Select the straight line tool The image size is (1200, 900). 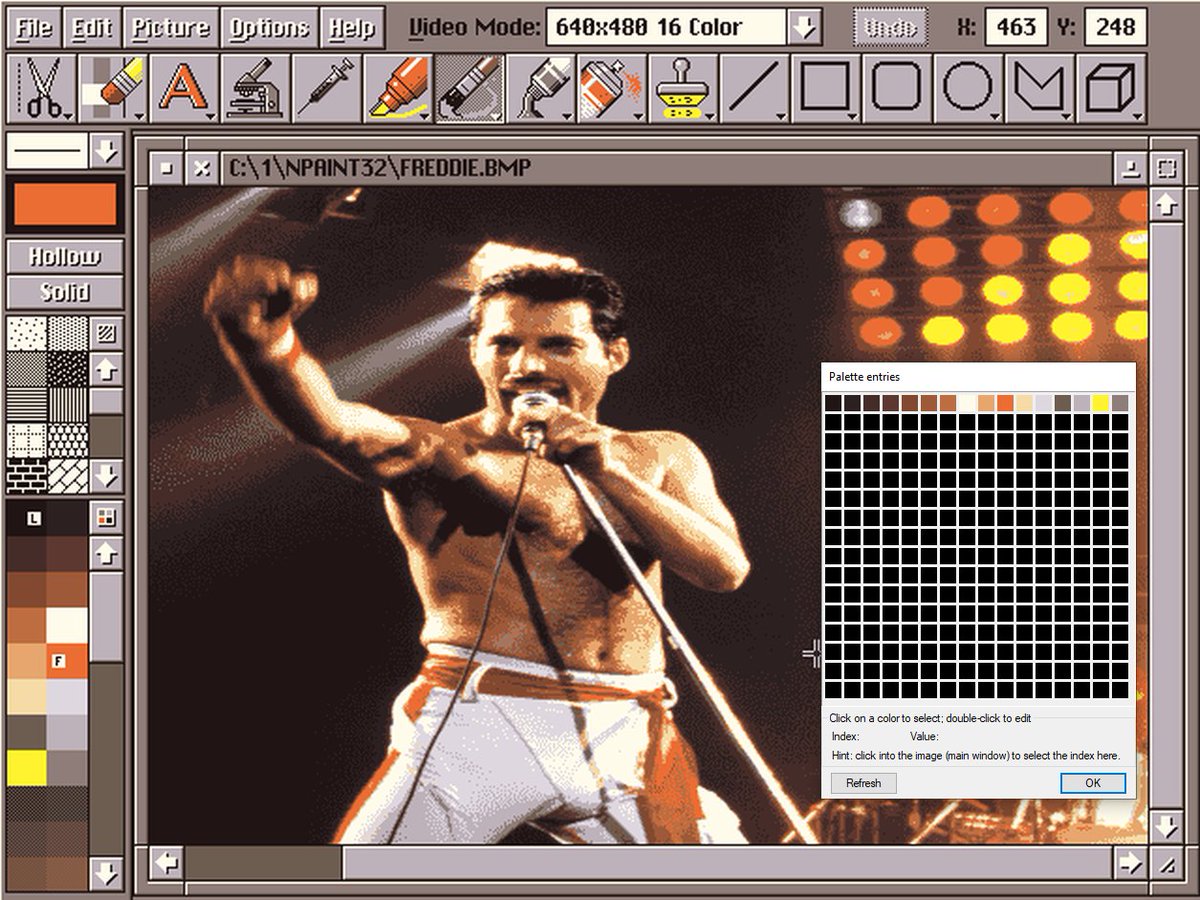753,88
